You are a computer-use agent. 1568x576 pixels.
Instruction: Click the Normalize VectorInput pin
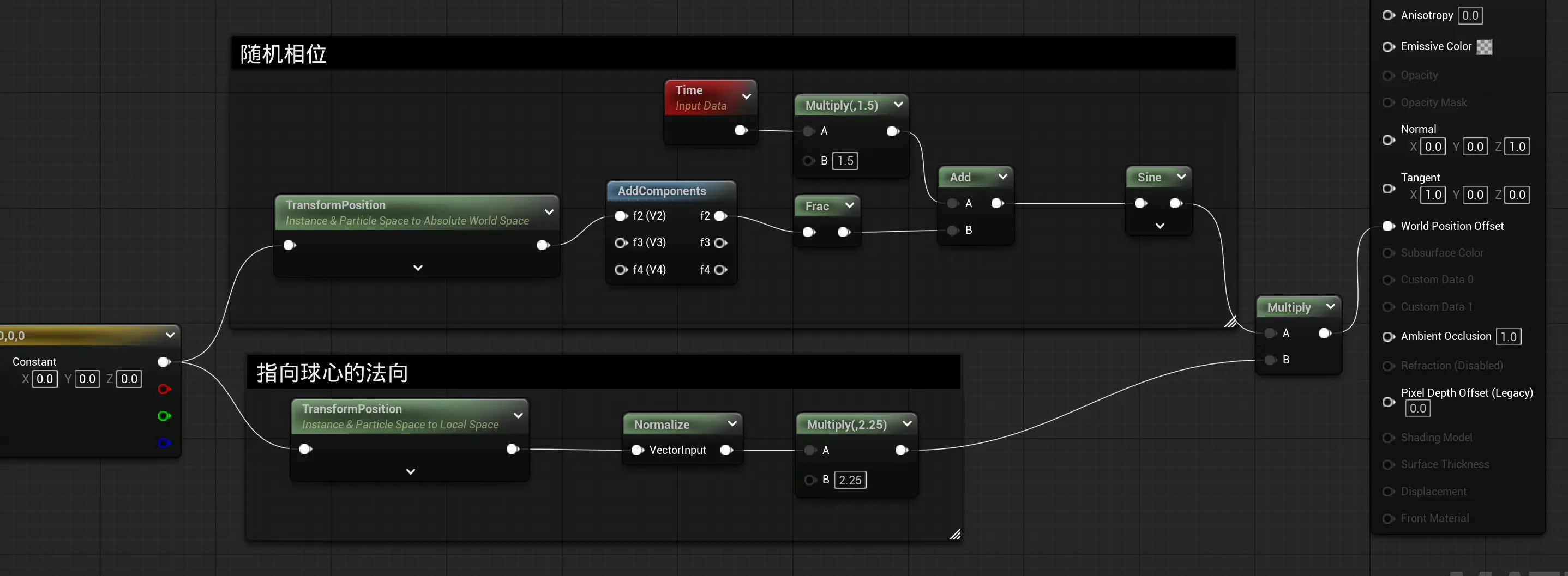(636, 450)
